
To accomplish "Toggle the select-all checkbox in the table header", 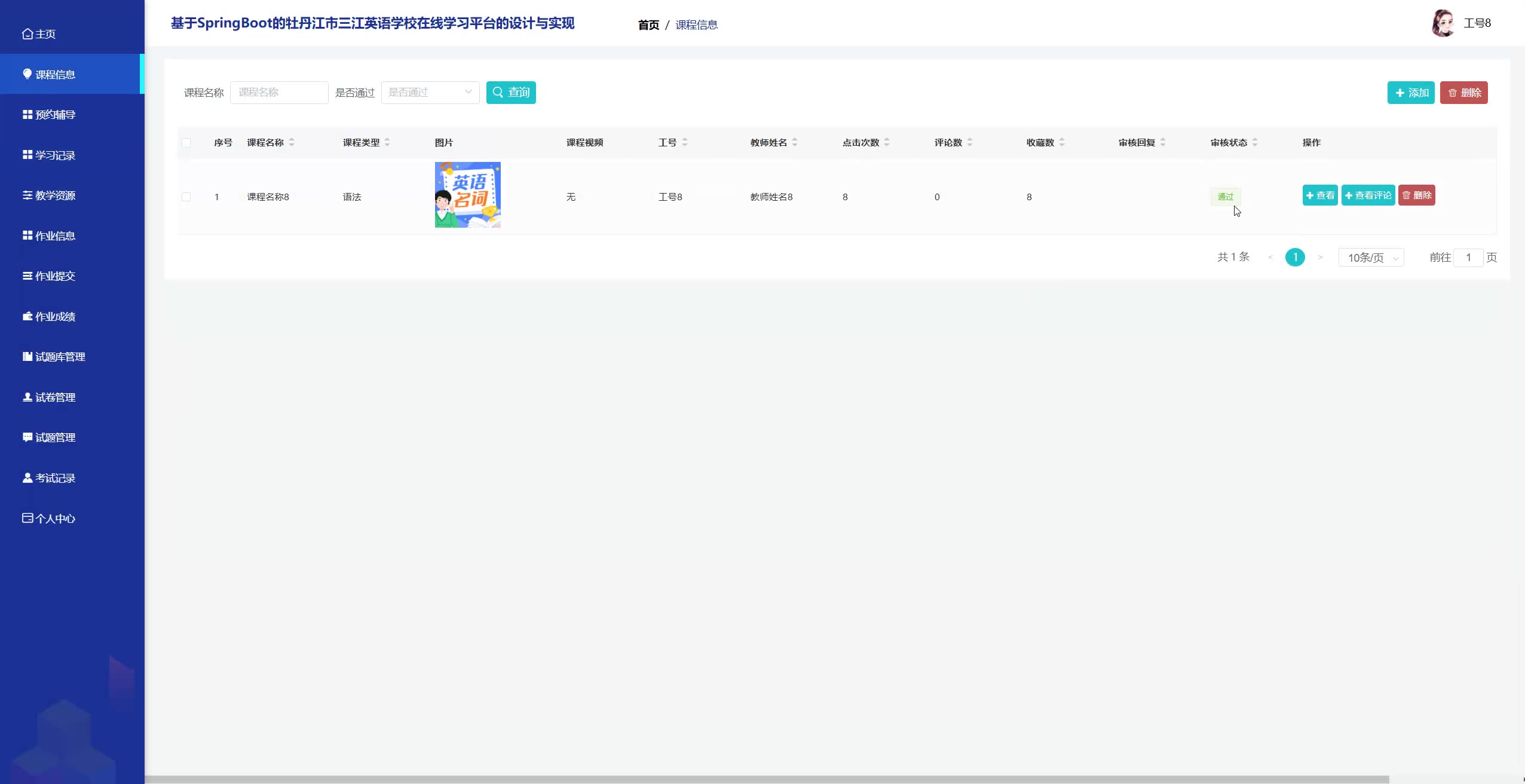I will [186, 143].
